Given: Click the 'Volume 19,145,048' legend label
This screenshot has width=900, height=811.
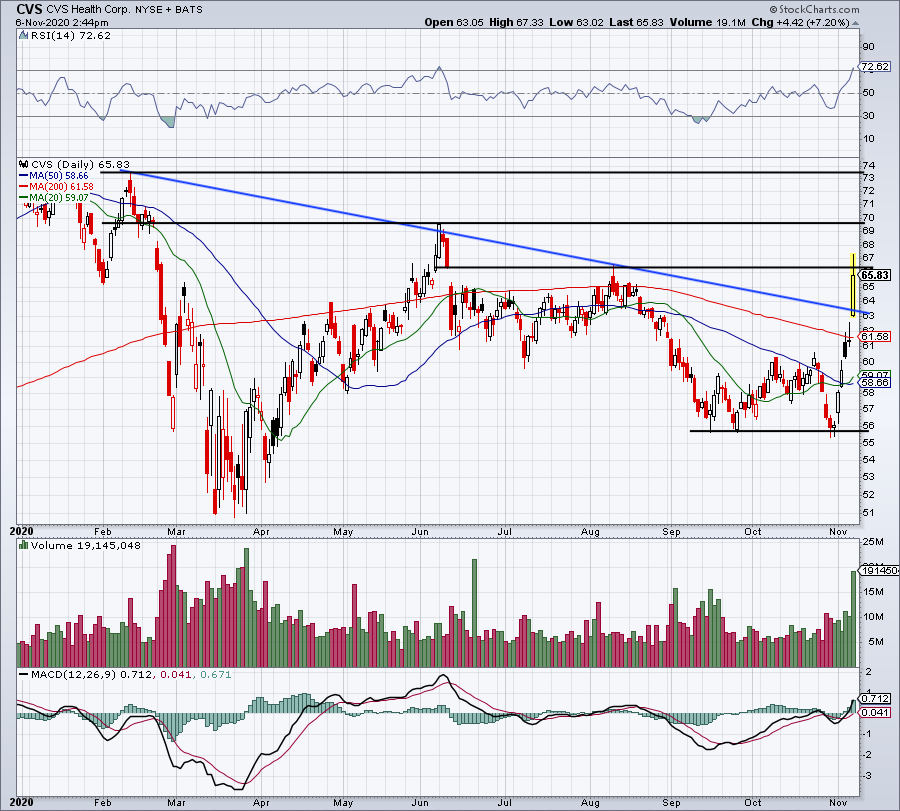Looking at the screenshot, I should (86, 545).
